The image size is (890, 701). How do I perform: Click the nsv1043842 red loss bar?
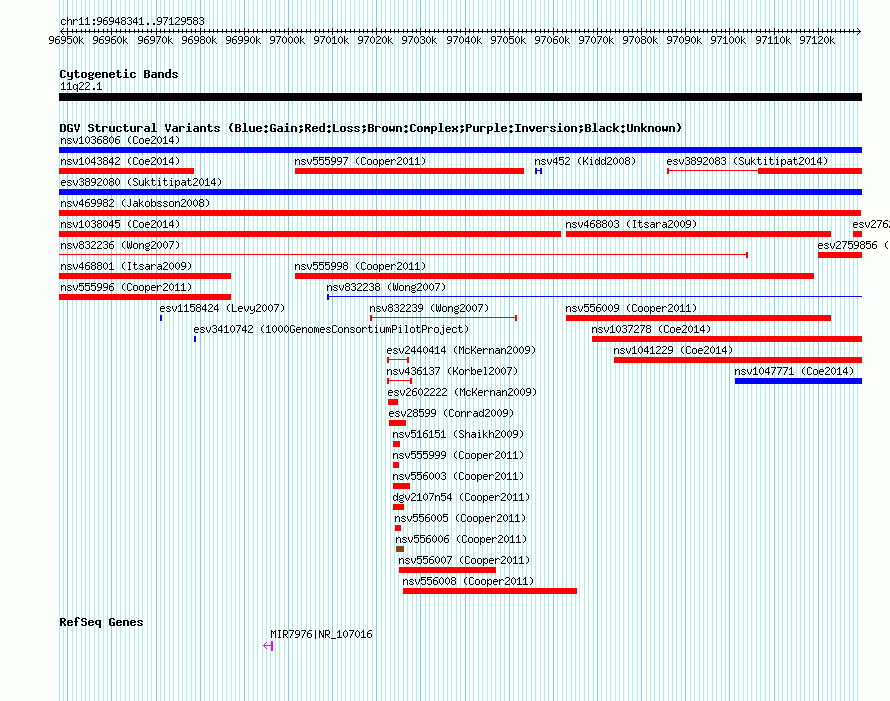pyautogui.click(x=127, y=171)
